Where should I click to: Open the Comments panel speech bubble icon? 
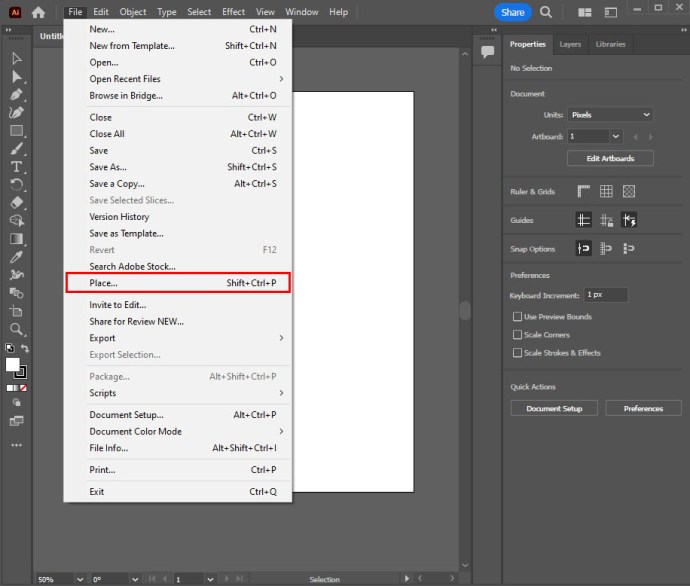(x=487, y=51)
